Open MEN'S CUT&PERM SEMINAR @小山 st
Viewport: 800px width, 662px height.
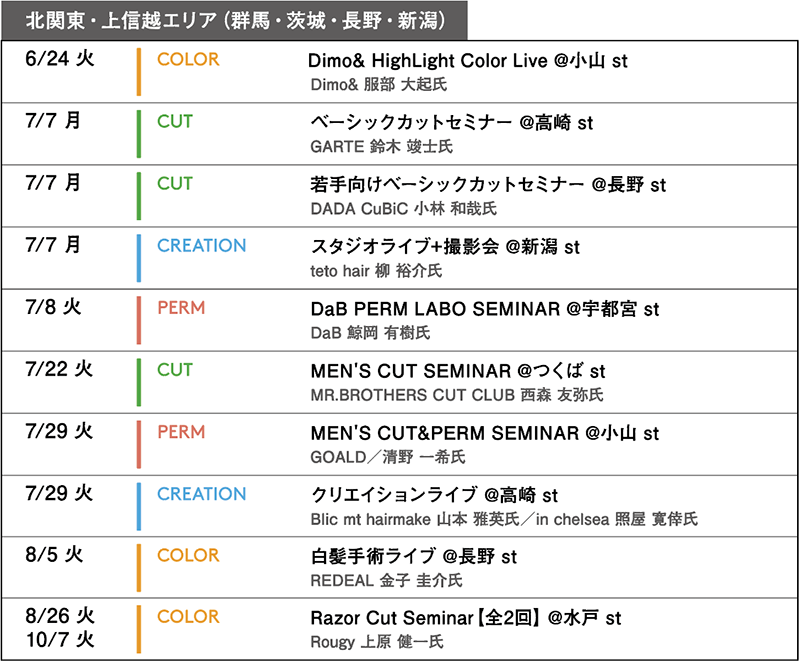[485, 434]
